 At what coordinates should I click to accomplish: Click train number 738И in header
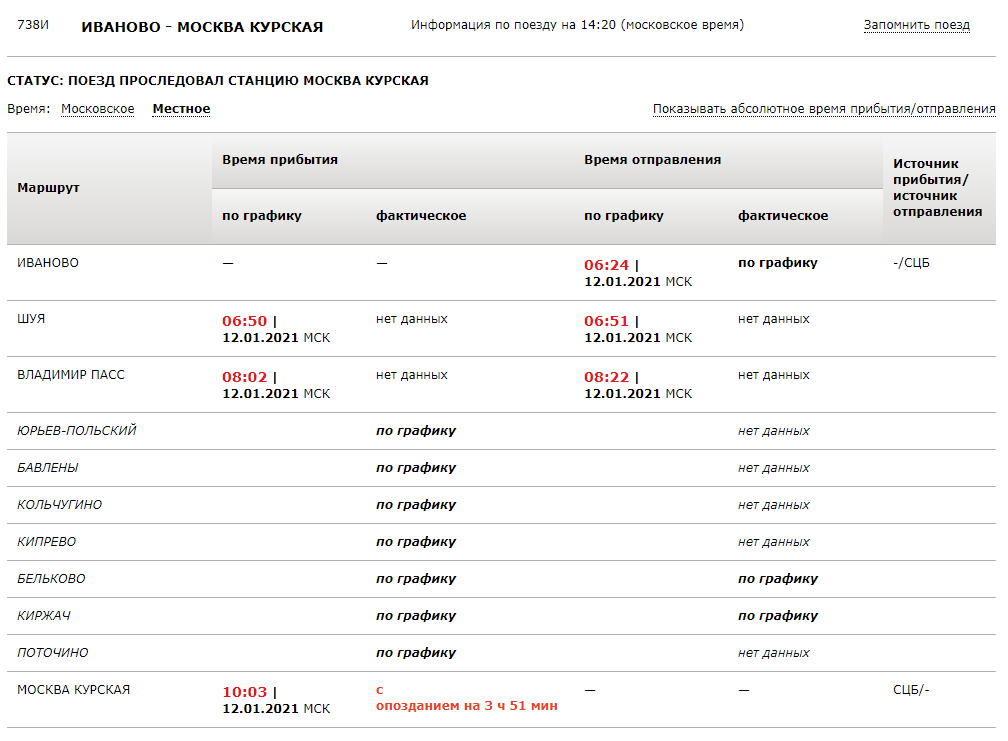coord(33,25)
